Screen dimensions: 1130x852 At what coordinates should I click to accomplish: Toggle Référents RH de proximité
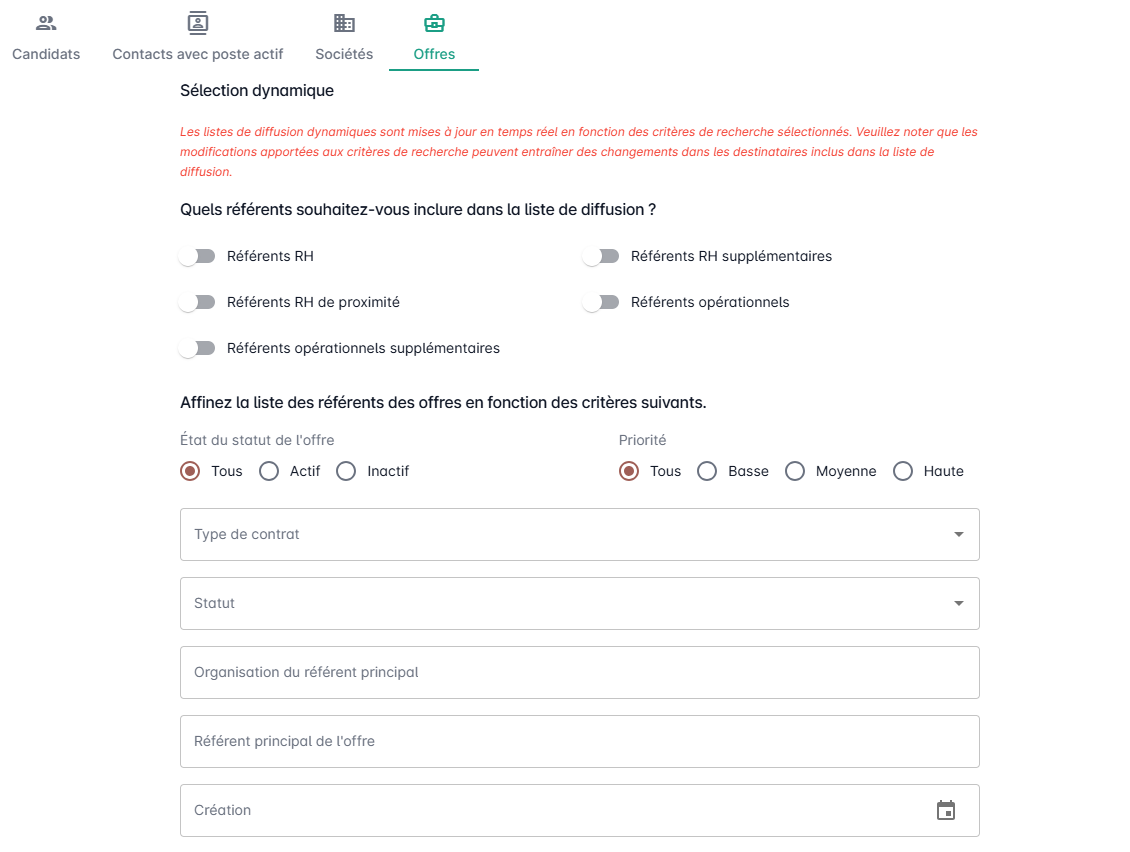coord(198,302)
